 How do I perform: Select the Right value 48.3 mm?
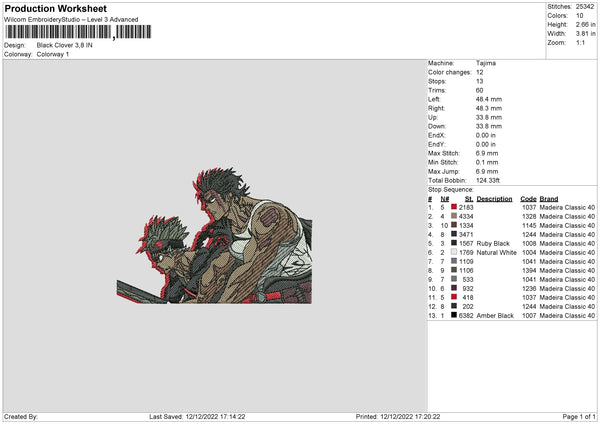tap(489, 108)
